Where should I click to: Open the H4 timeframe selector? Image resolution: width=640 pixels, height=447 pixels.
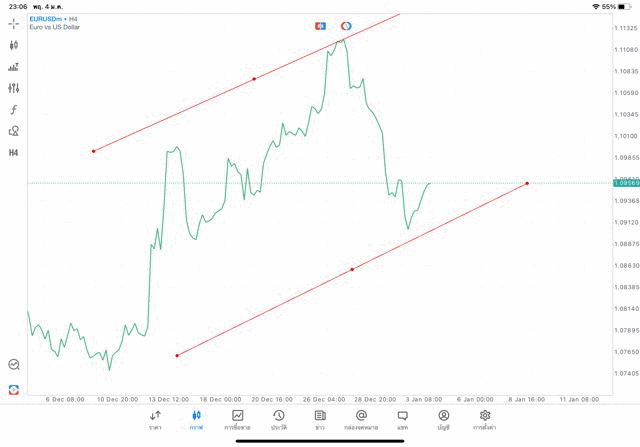tap(13, 153)
